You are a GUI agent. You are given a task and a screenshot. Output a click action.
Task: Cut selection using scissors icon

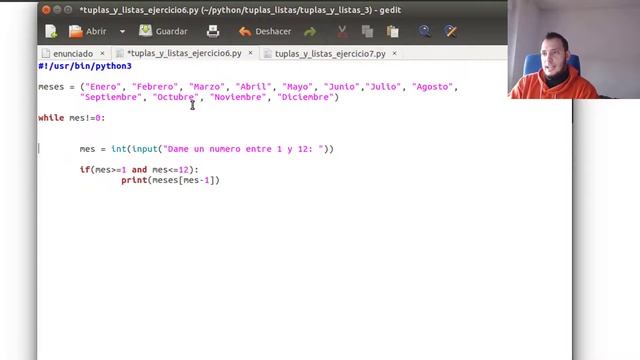(342, 31)
